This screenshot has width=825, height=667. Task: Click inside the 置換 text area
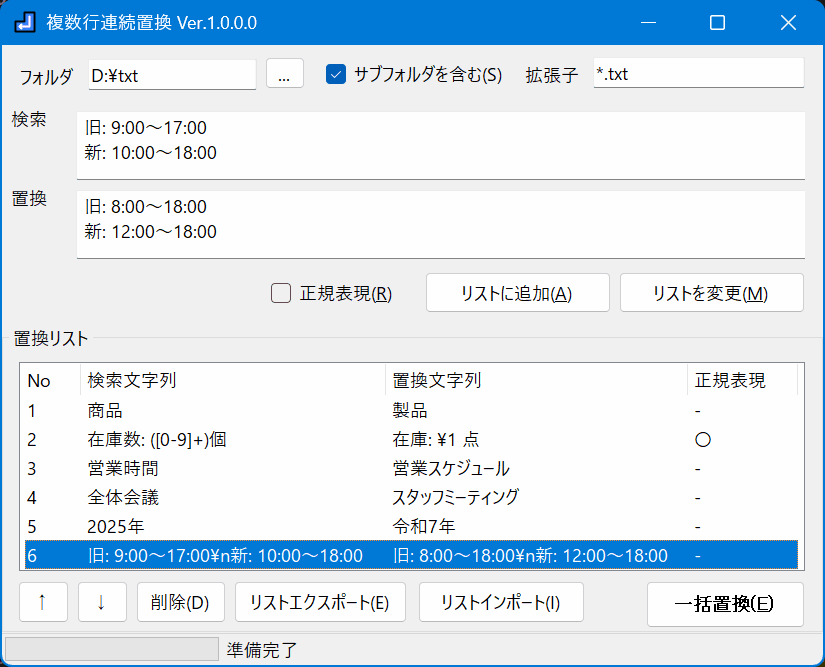(x=440, y=224)
